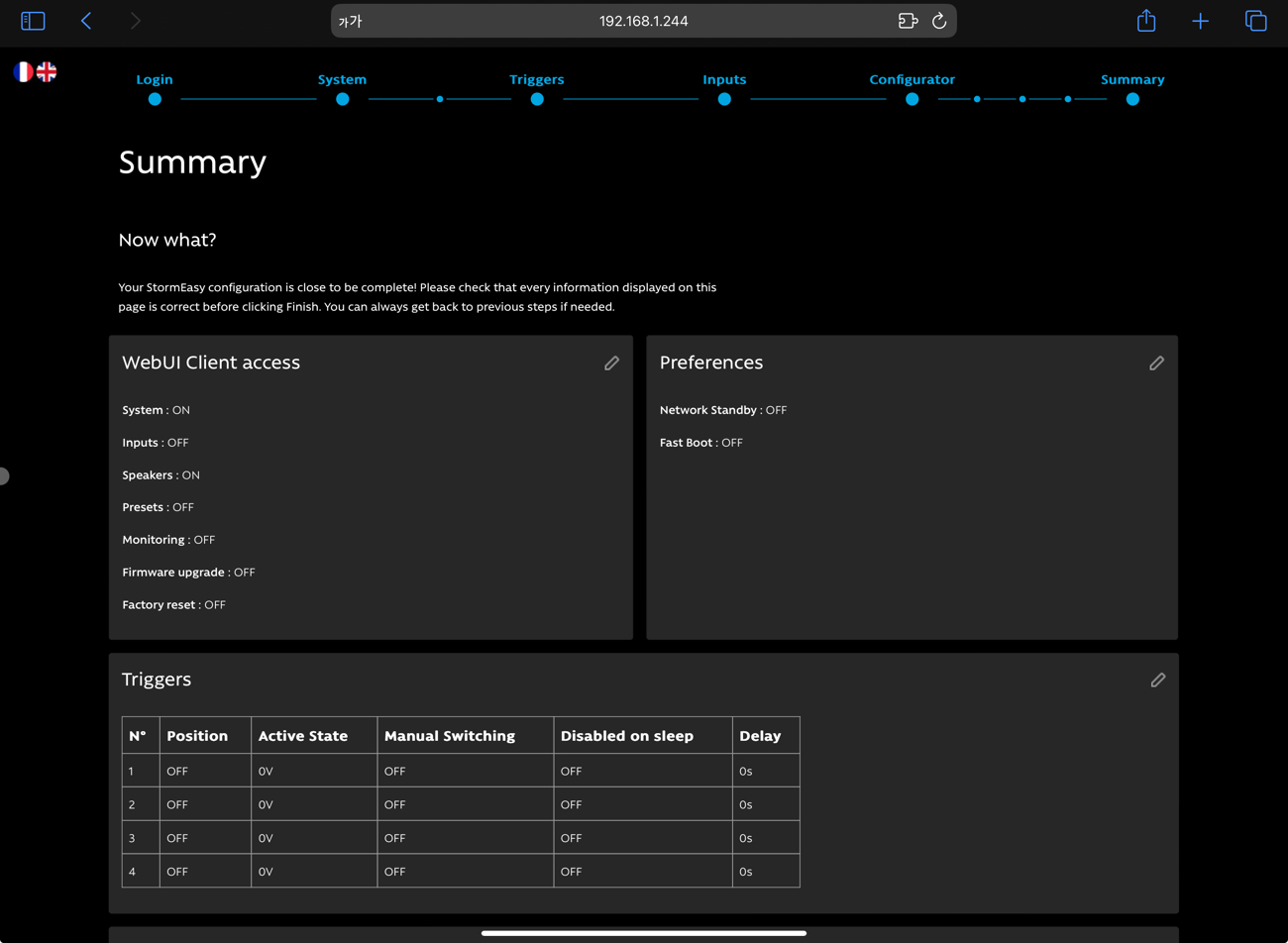Focus the address bar showing 192.168.1.244
This screenshot has width=1288, height=943.
643,21
